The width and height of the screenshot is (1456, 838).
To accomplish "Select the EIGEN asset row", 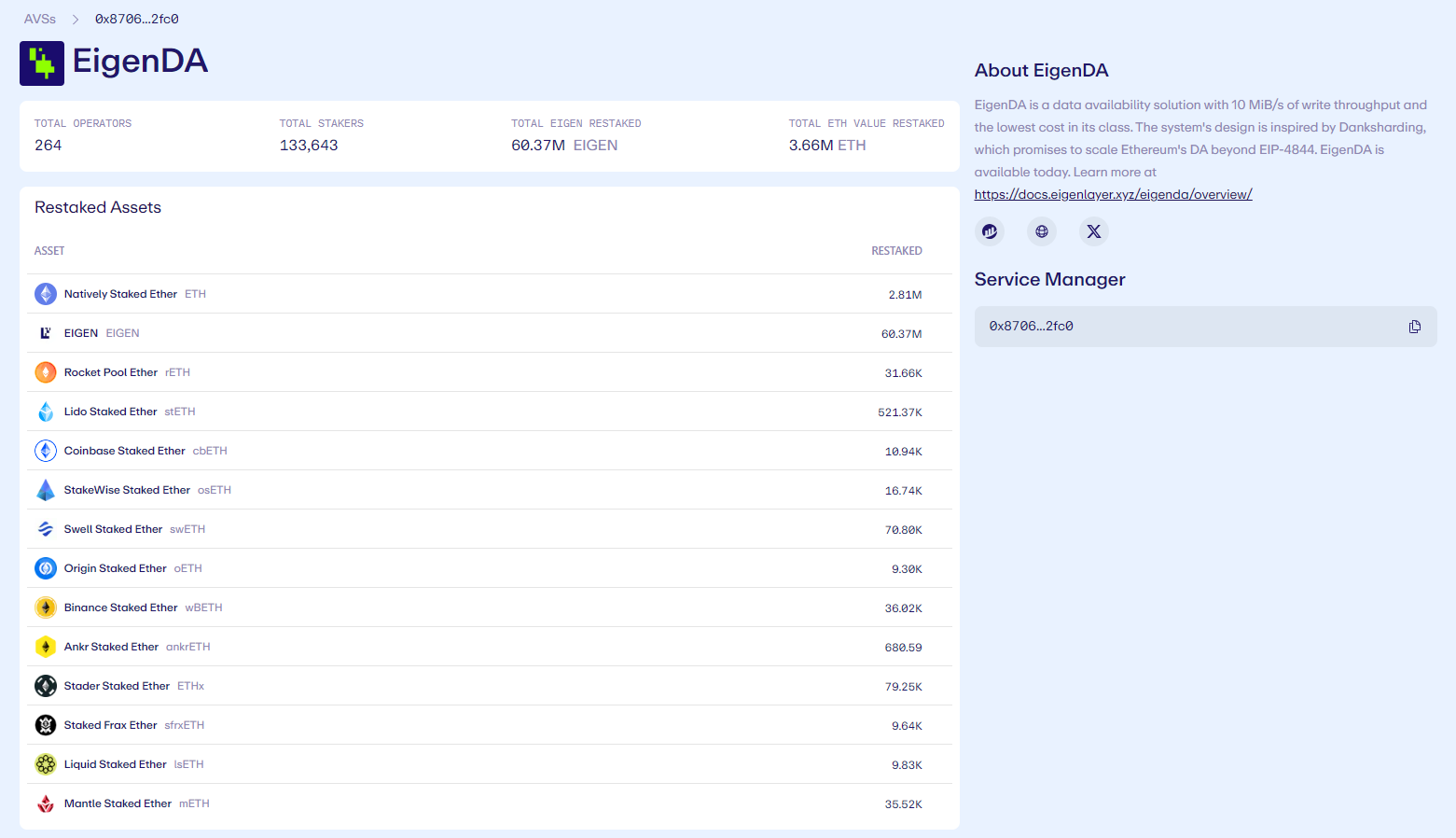I will 489,333.
